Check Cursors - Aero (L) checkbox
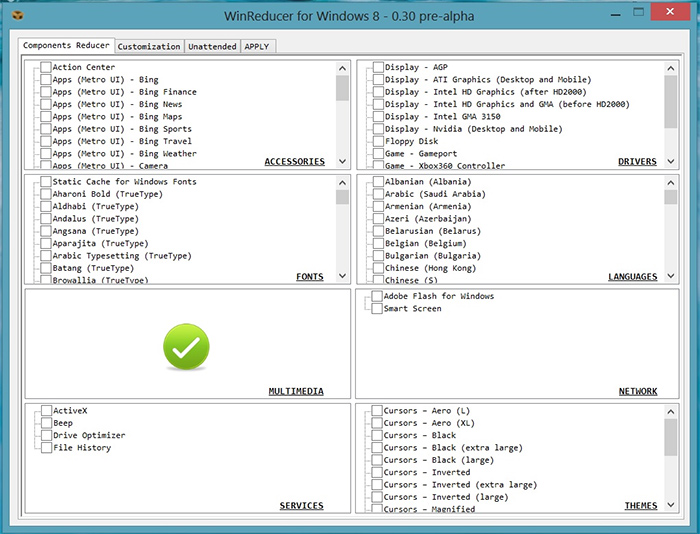Image resolution: width=700 pixels, height=534 pixels. 377,410
